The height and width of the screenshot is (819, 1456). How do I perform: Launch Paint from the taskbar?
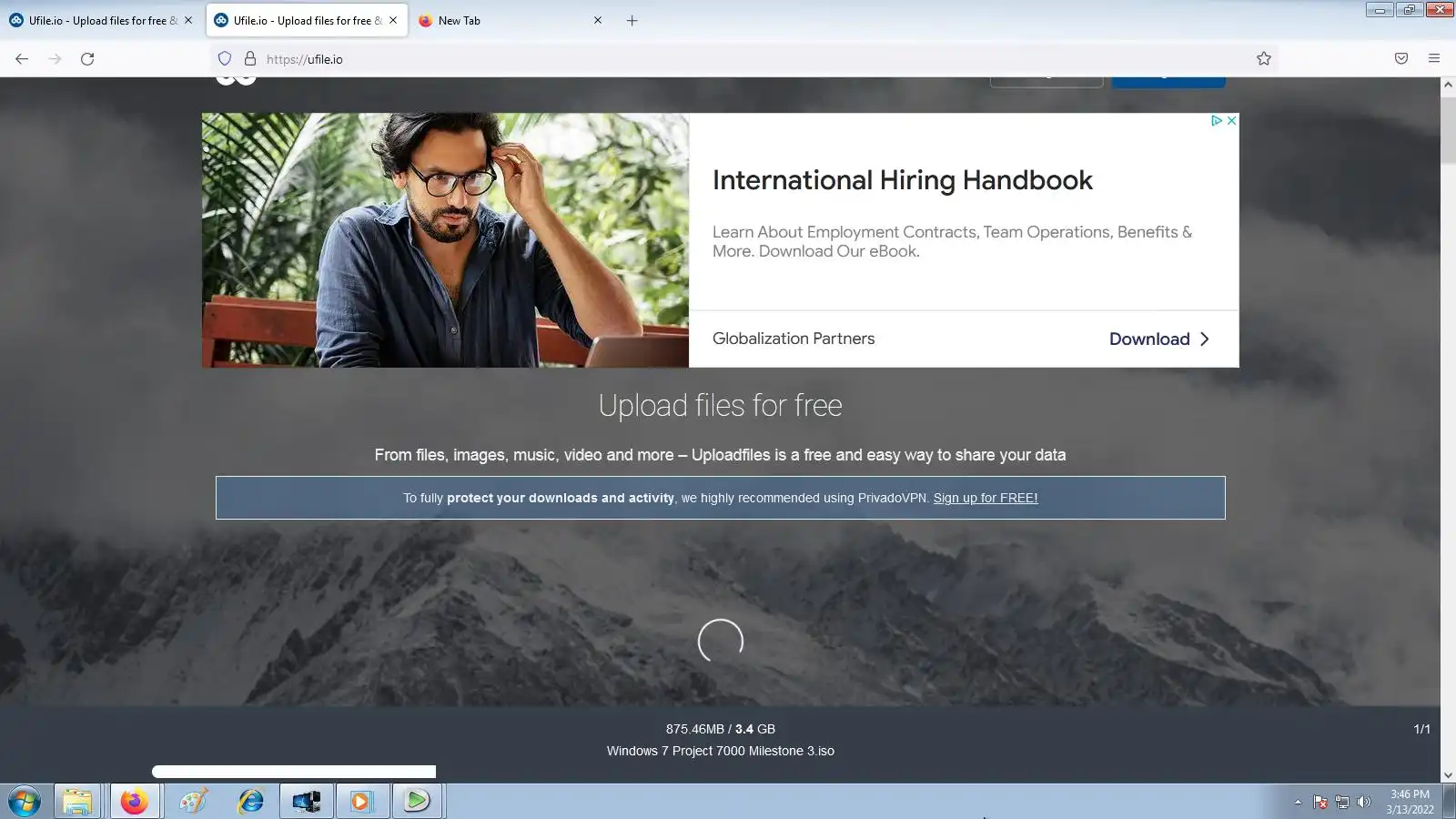coord(193,802)
